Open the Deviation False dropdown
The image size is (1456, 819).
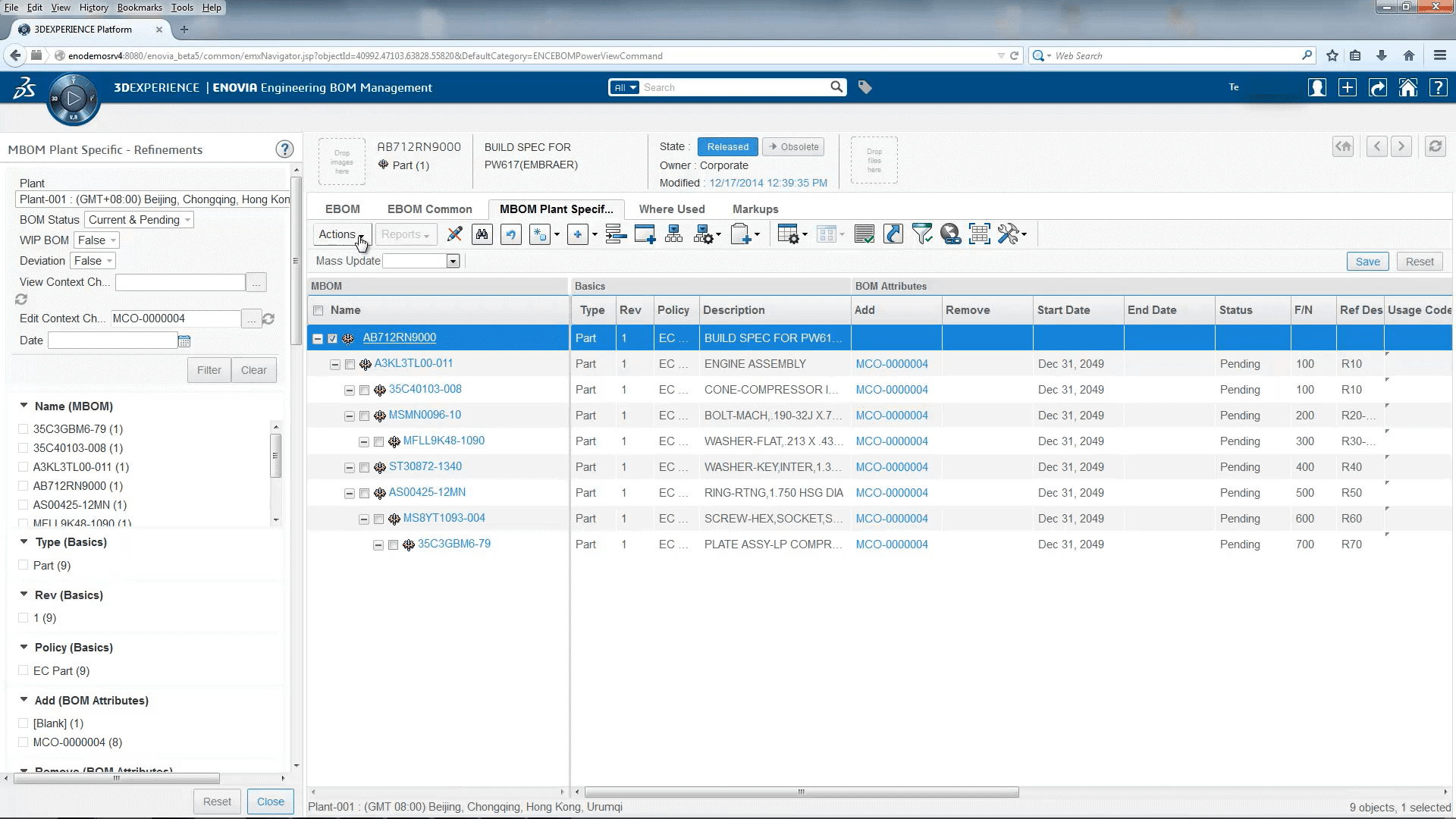(93, 261)
